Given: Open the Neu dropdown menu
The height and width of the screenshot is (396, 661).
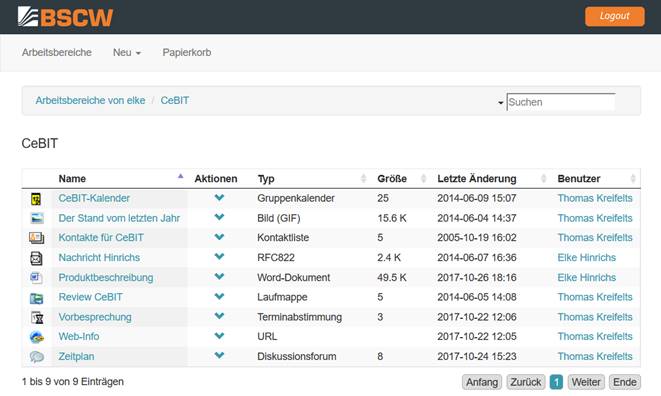Looking at the screenshot, I should 127,53.
